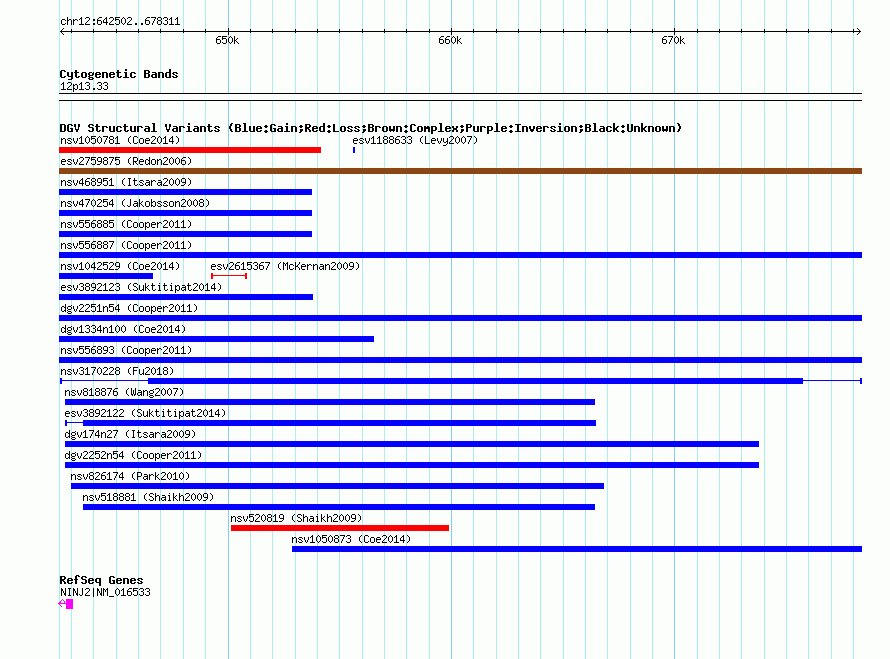This screenshot has width=890, height=659.
Task: Open the dgv174n27 (Itsara2009) label
Action: [130, 434]
